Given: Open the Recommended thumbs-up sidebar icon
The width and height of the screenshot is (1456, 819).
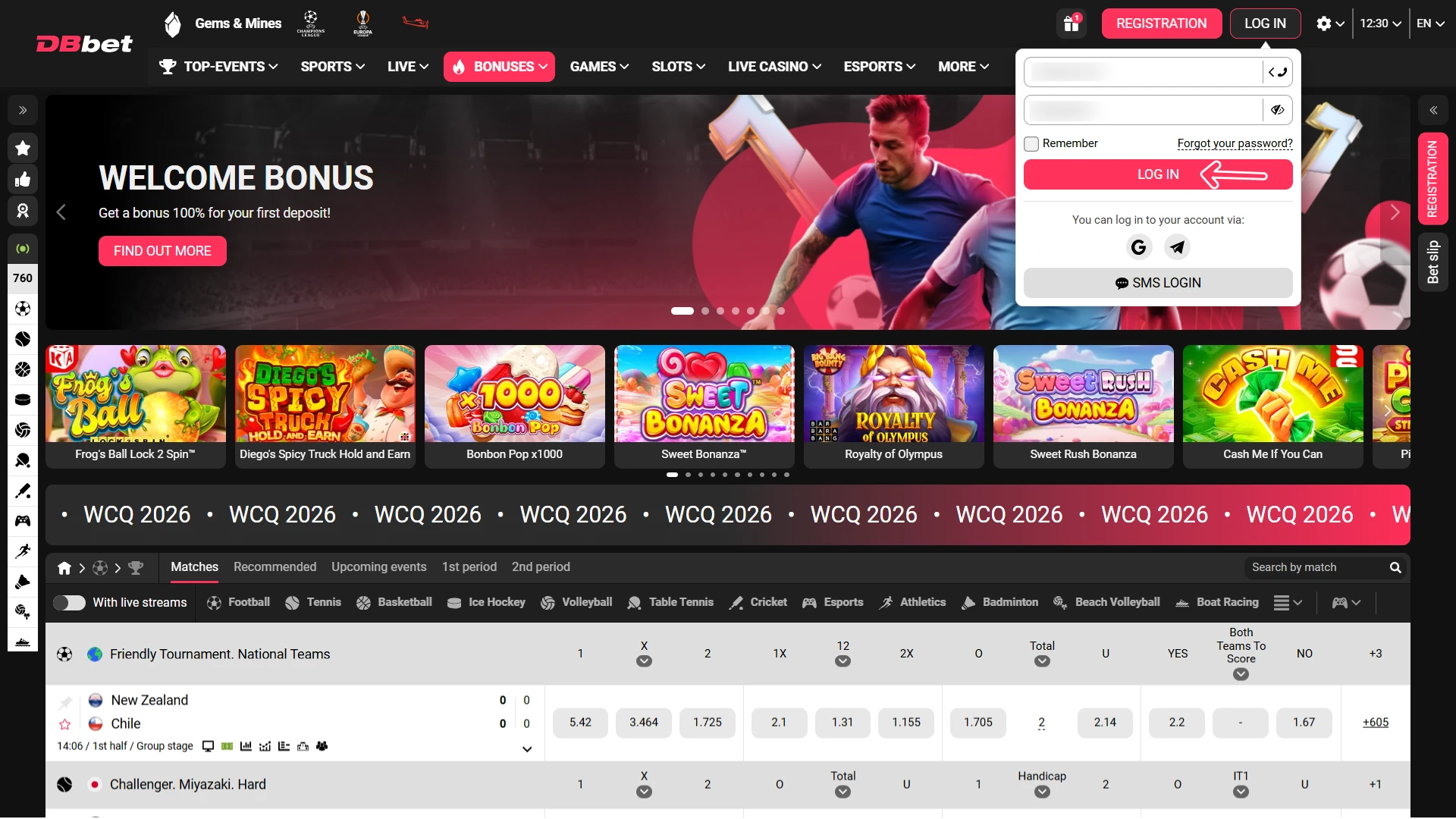Looking at the screenshot, I should pos(23,180).
